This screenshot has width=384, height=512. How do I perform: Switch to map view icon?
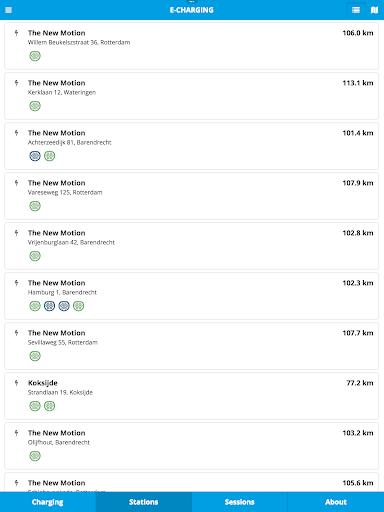coord(374,10)
